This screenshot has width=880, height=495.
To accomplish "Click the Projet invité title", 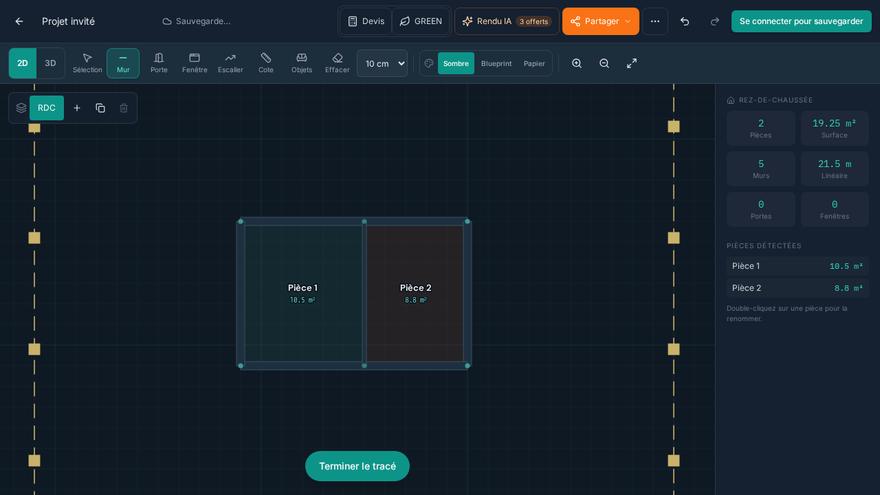I will pos(68,21).
